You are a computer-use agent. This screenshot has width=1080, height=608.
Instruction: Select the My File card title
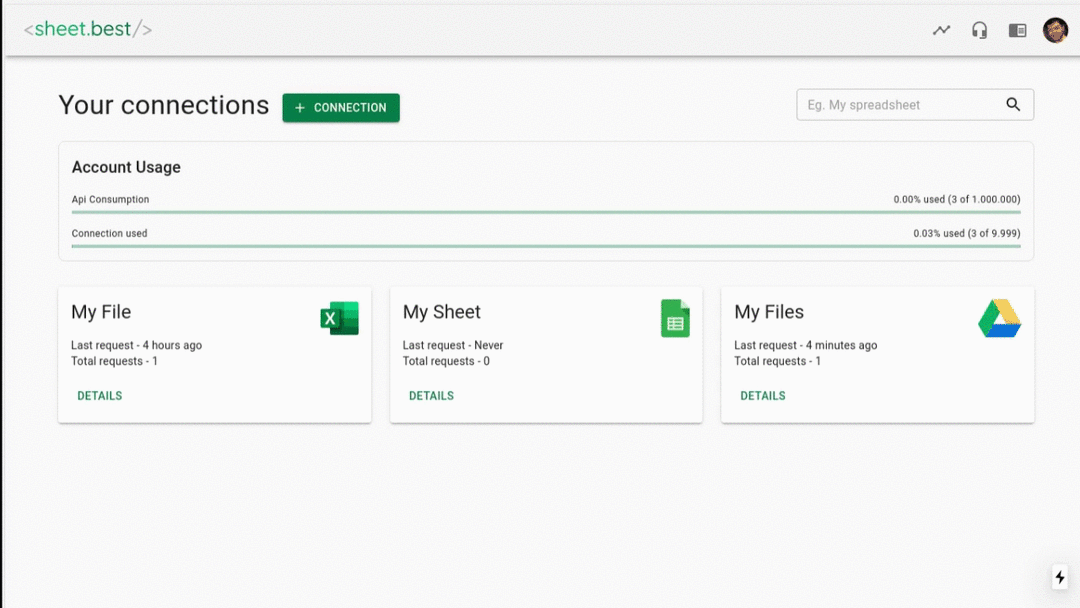coord(101,312)
